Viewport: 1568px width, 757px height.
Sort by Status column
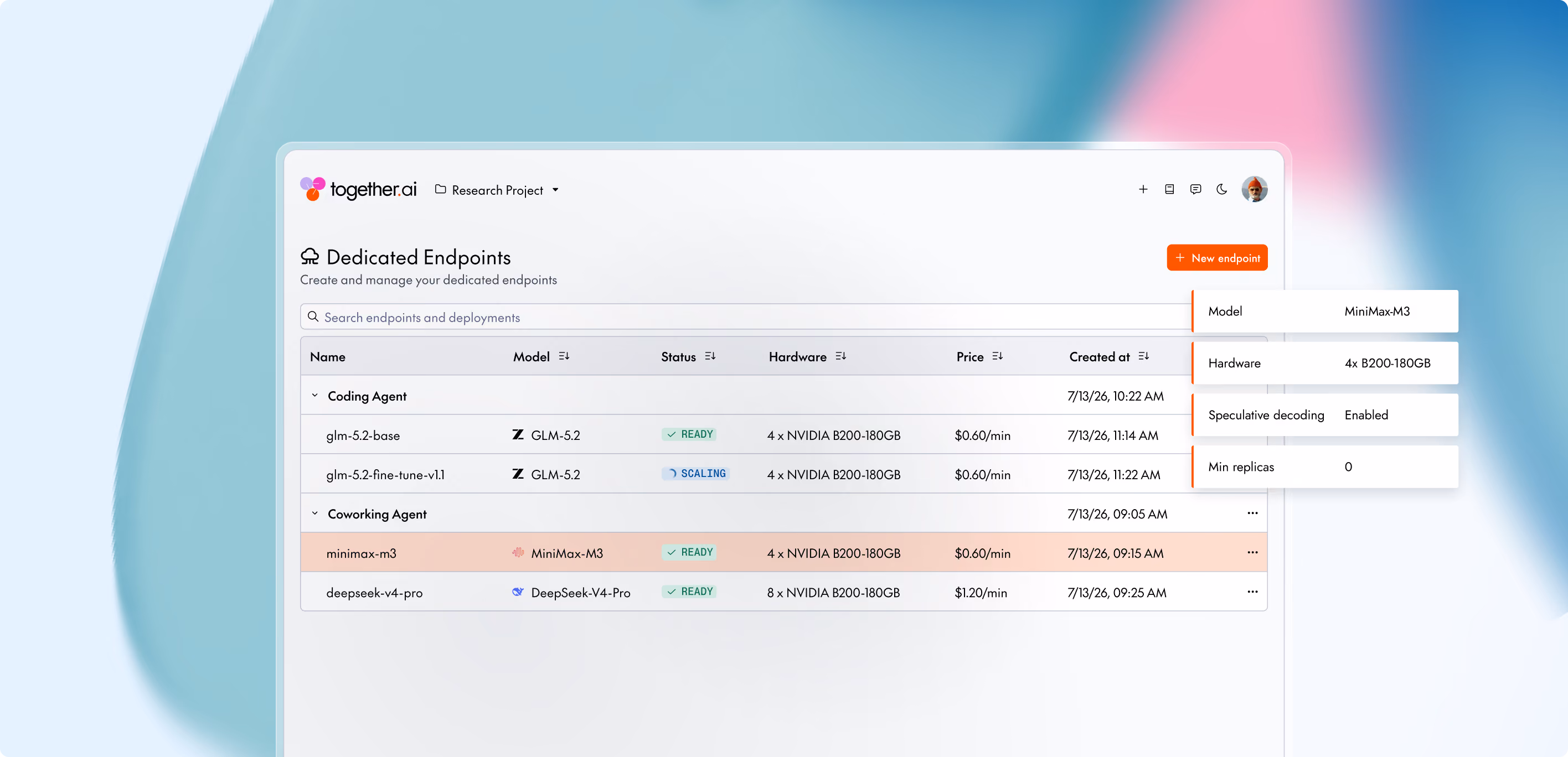coord(710,356)
